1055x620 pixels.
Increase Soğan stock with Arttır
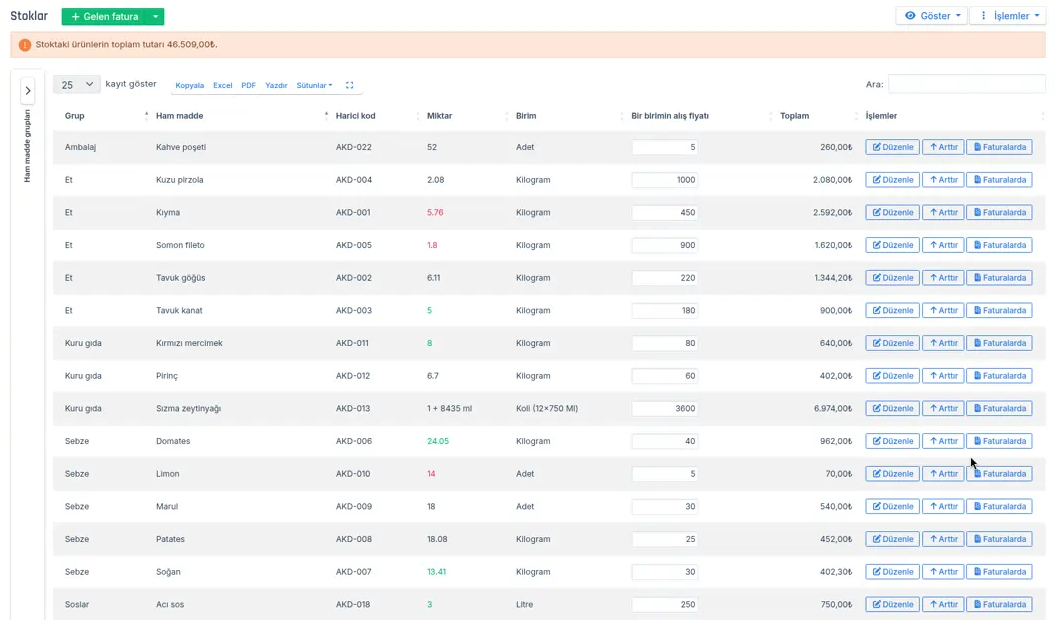(x=943, y=572)
